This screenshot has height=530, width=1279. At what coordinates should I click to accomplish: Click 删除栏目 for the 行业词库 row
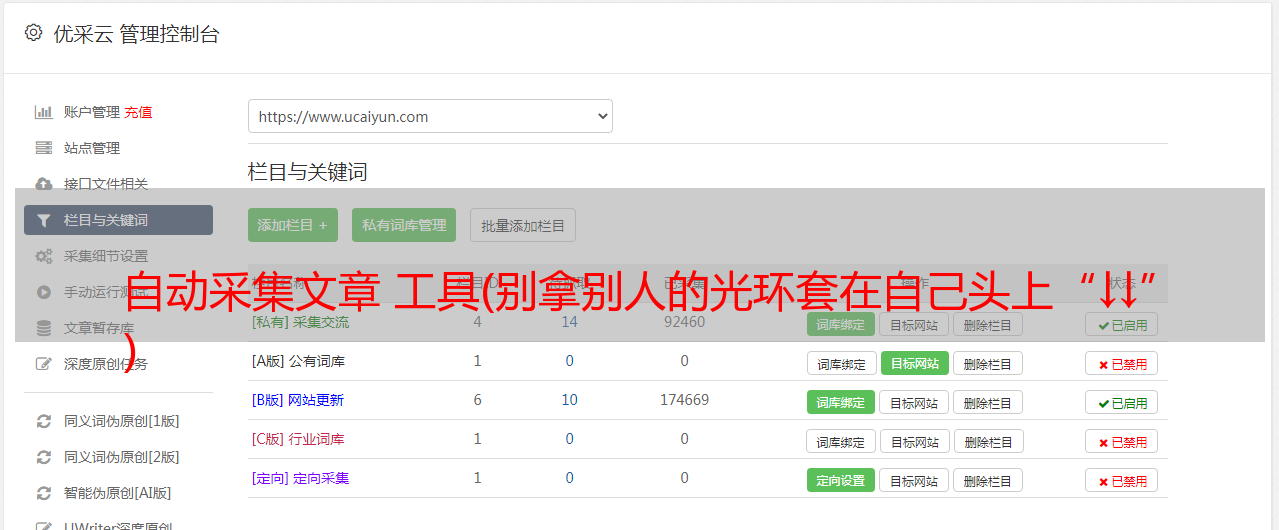click(x=988, y=441)
